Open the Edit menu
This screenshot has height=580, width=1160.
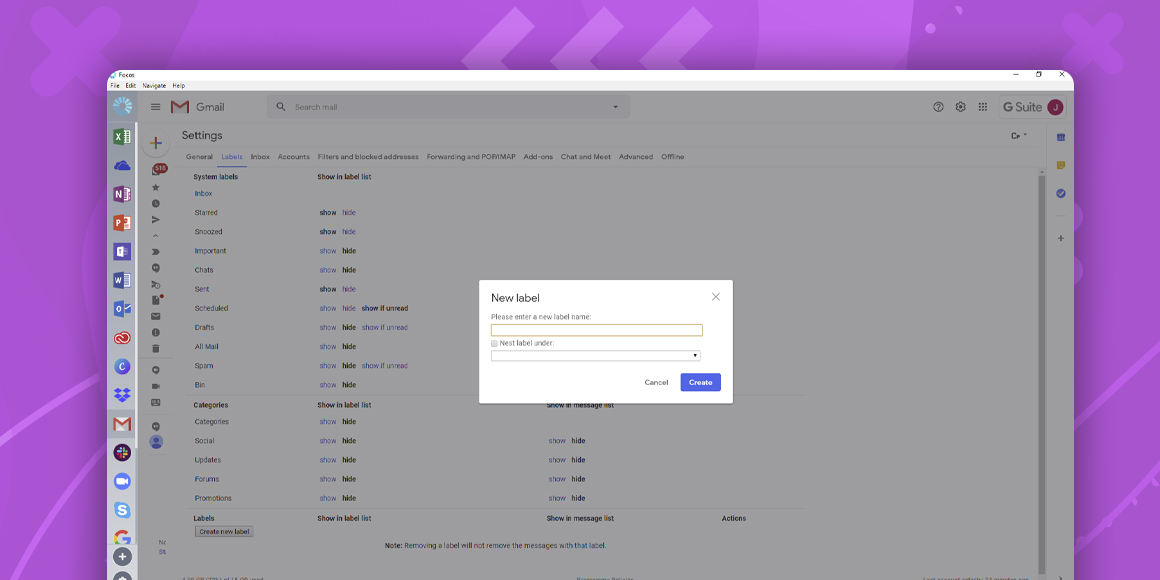tap(130, 86)
